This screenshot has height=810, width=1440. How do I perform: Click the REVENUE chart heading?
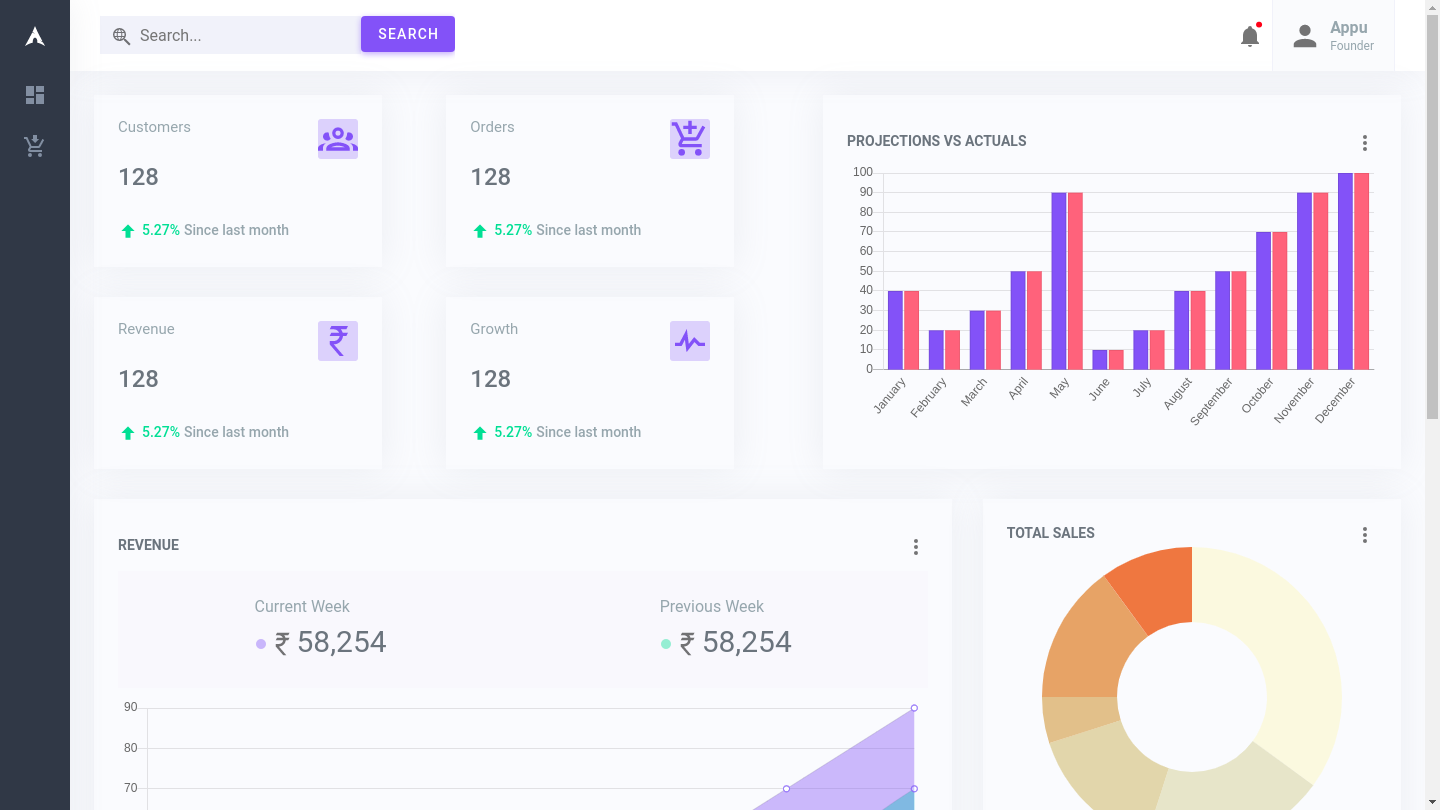click(x=148, y=545)
